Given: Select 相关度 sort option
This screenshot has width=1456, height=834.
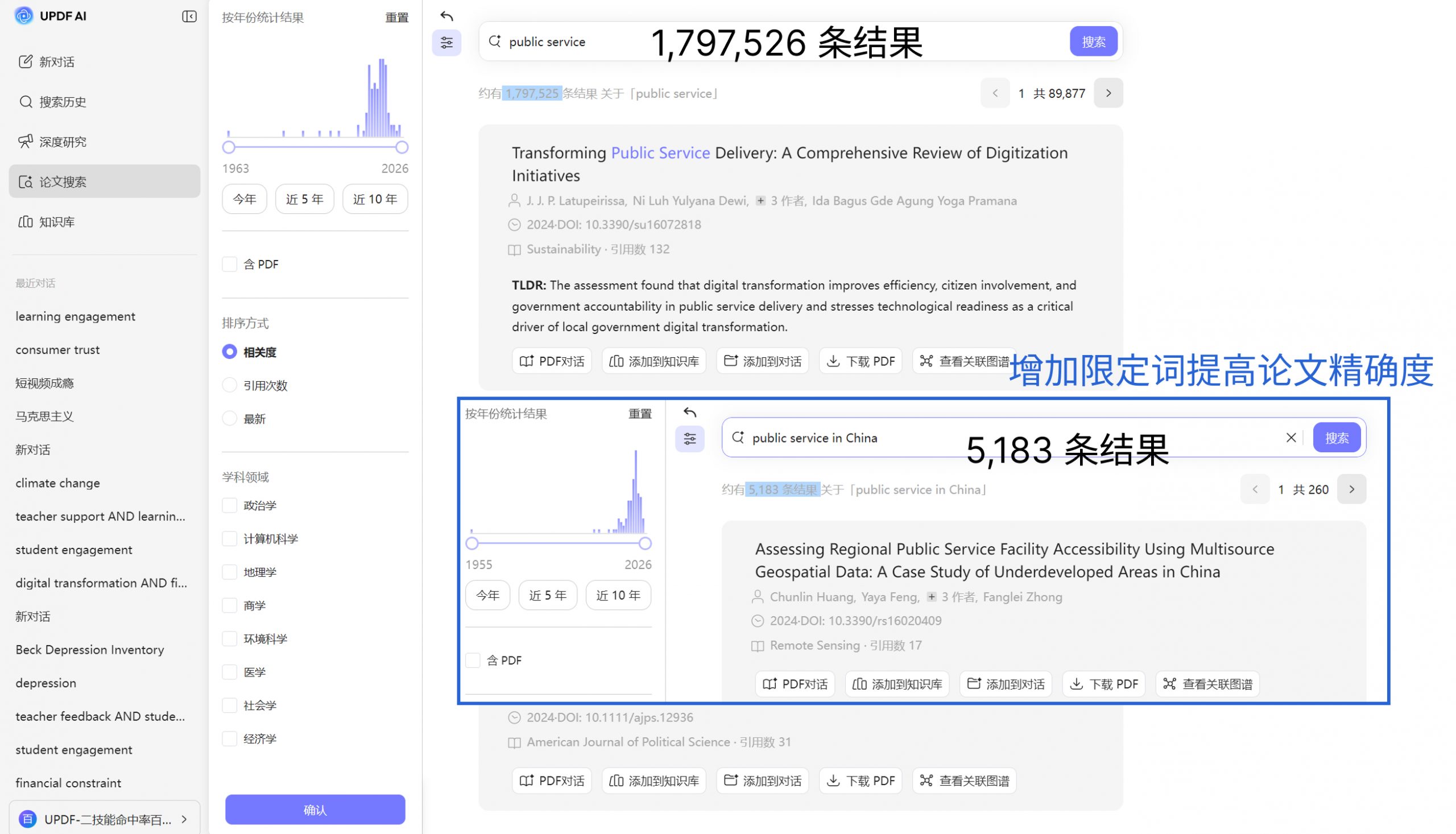Looking at the screenshot, I should pyautogui.click(x=230, y=352).
